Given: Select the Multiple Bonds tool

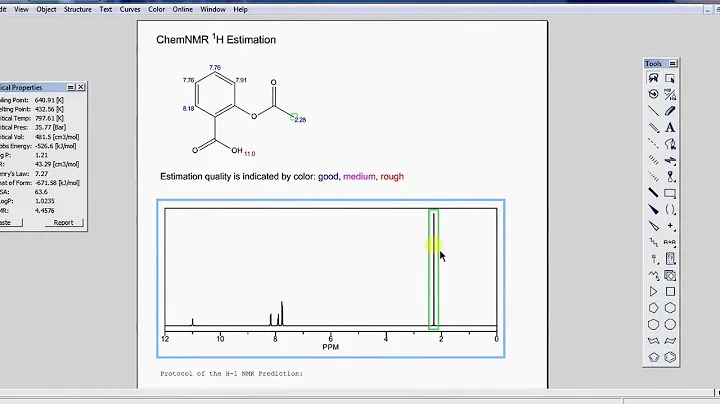Looking at the screenshot, I should click(653, 128).
